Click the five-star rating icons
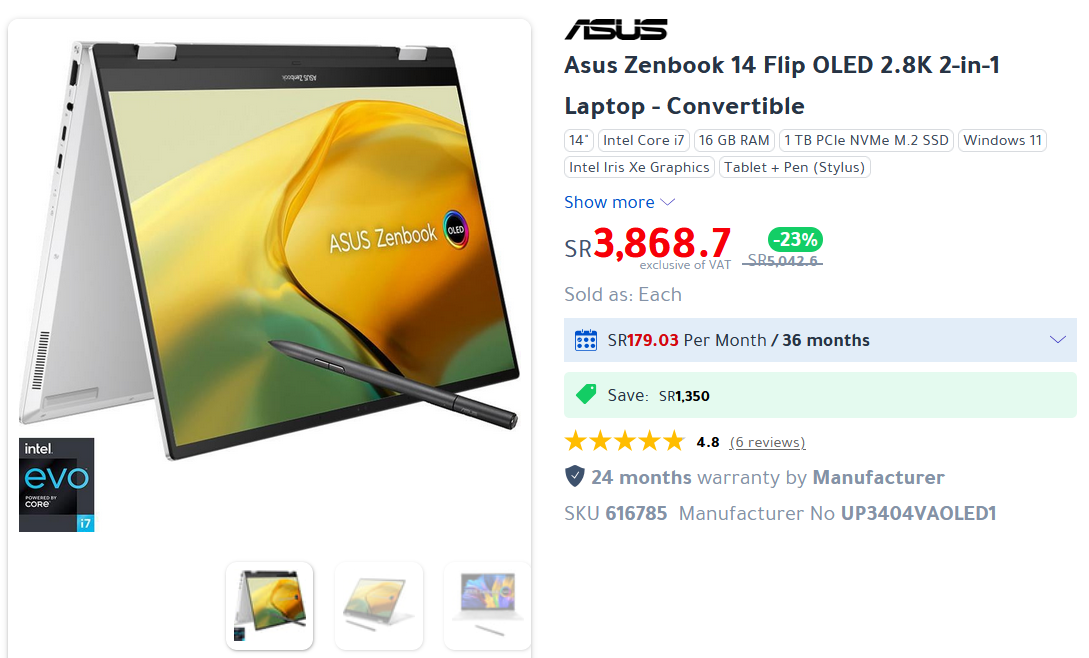 pos(625,441)
